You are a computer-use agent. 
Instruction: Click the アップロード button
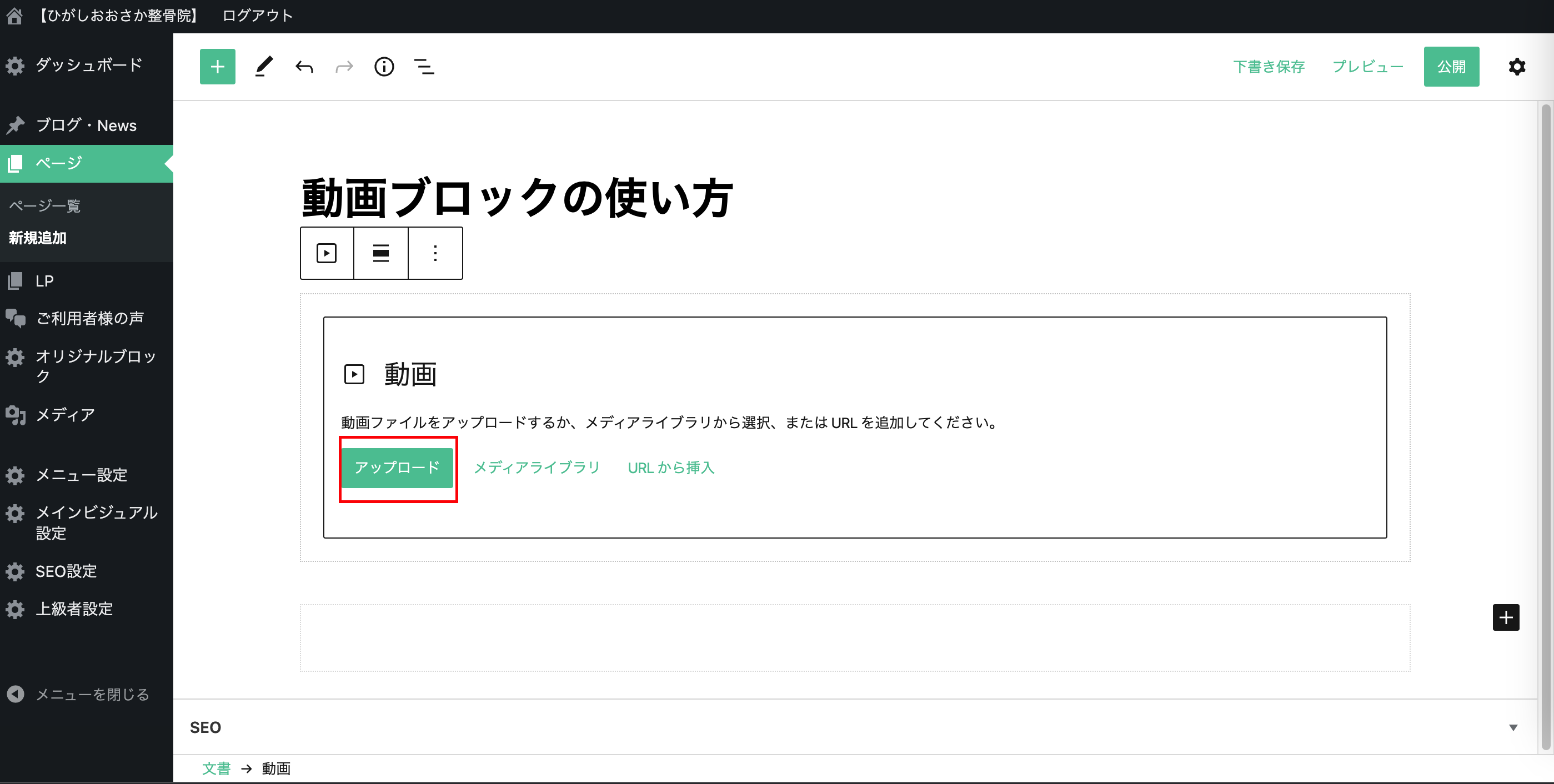pyautogui.click(x=397, y=468)
